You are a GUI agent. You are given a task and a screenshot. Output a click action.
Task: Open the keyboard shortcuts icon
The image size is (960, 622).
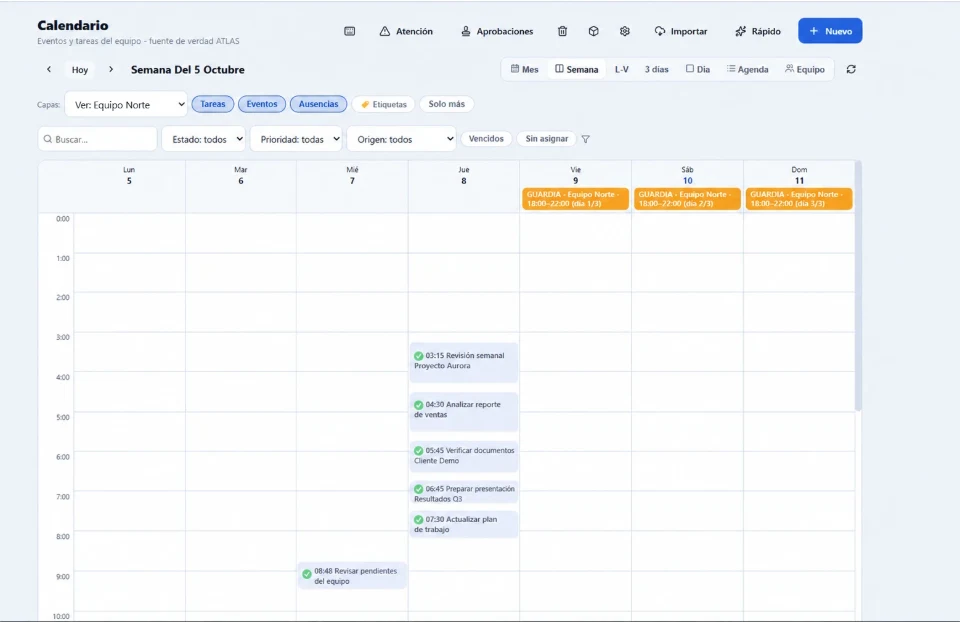(x=350, y=31)
